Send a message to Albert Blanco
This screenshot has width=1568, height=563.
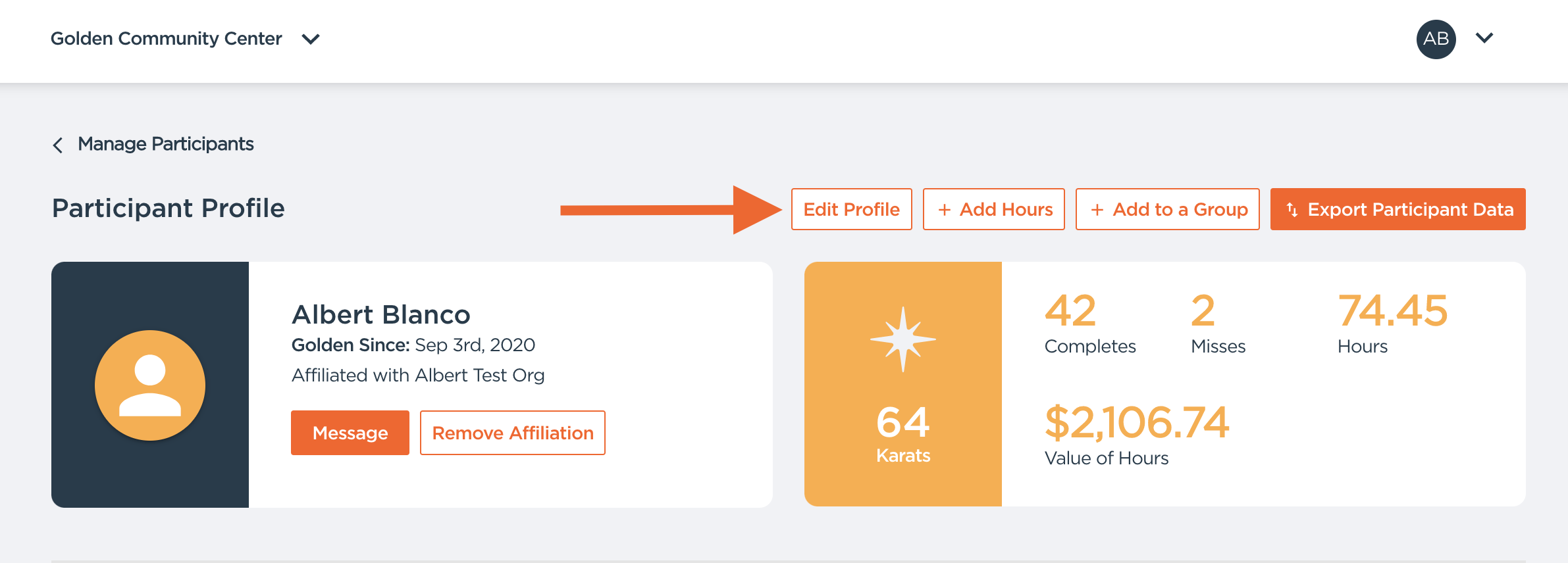tap(350, 432)
